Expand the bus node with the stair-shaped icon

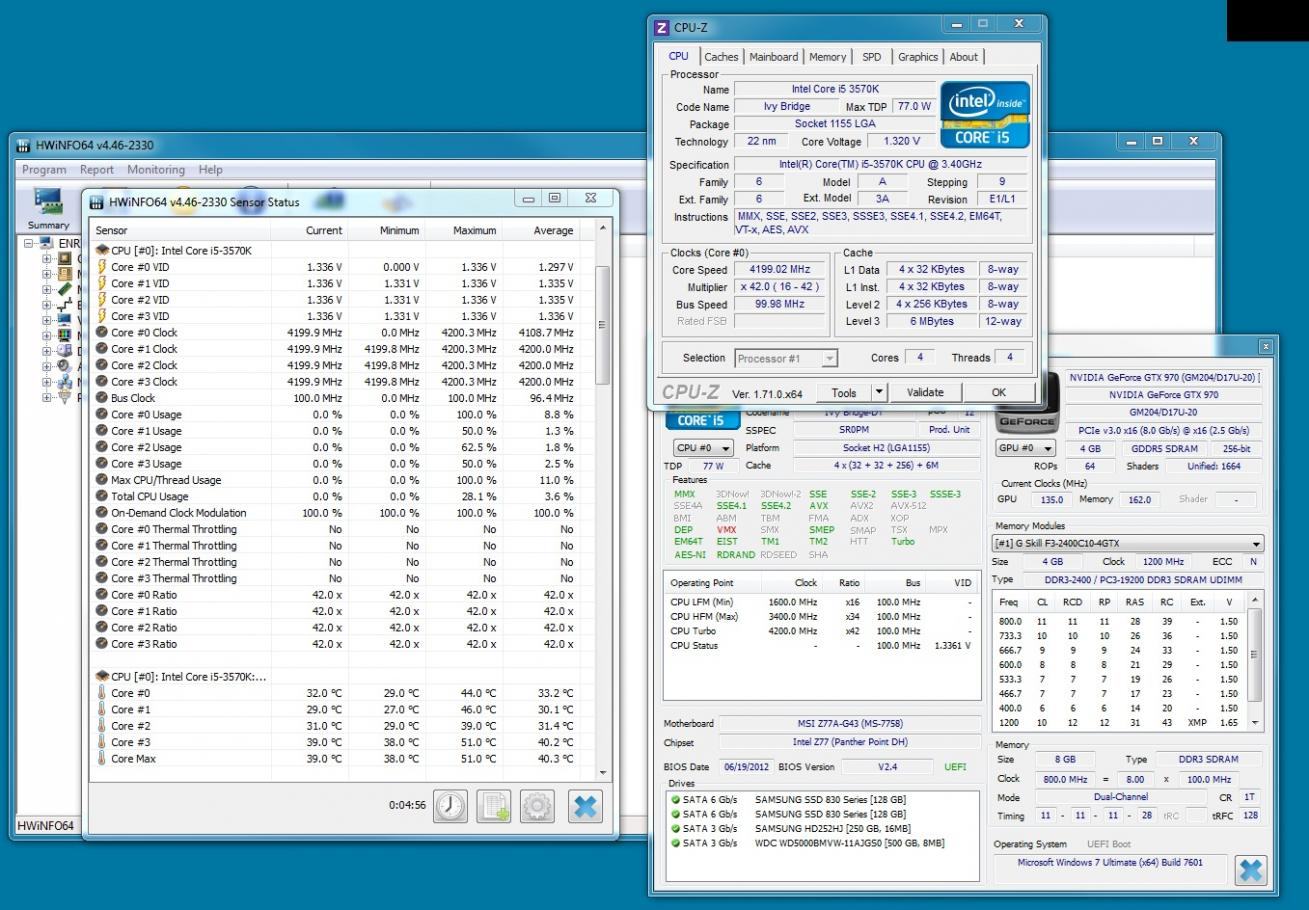point(45,305)
